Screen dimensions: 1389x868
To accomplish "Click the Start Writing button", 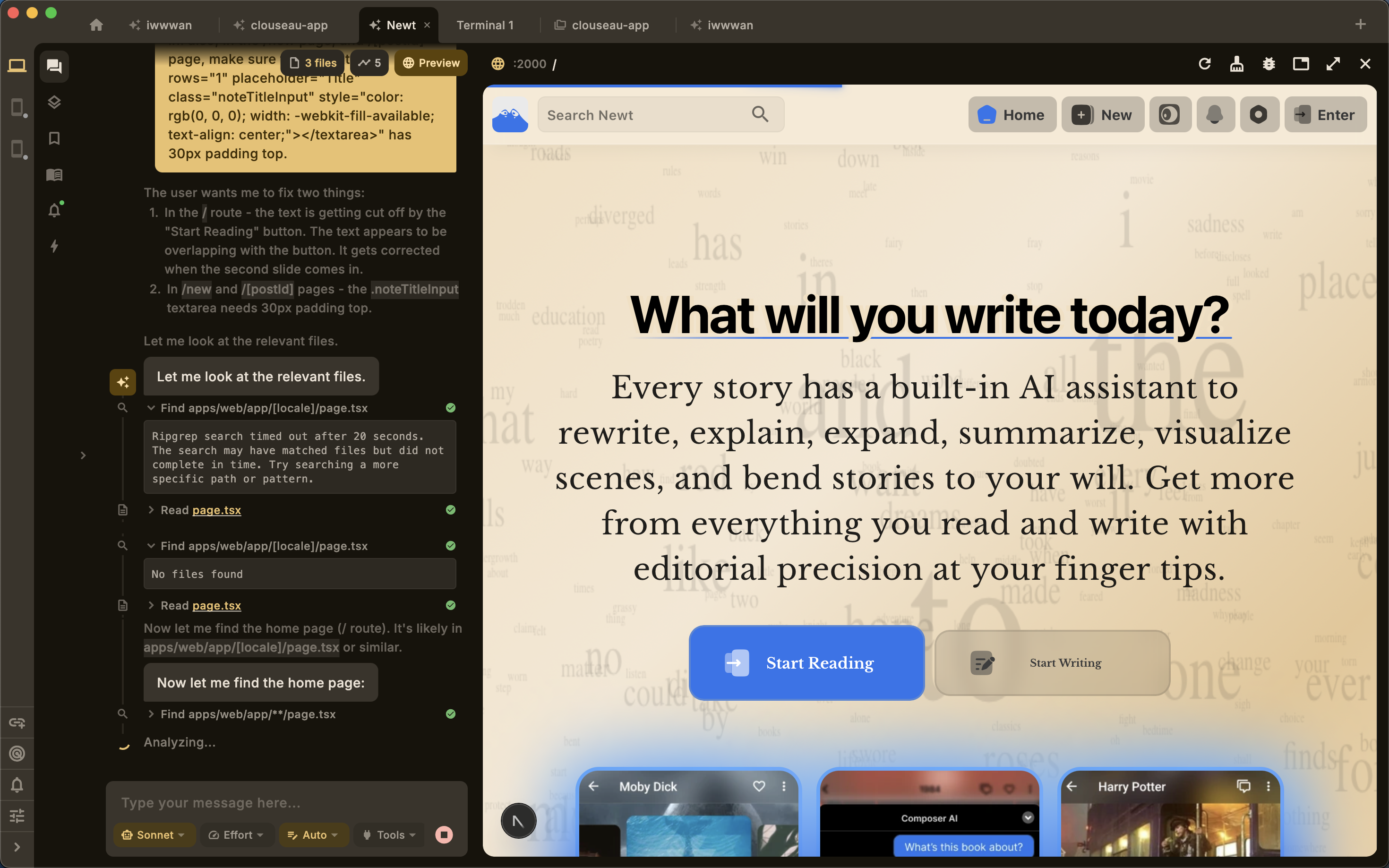I will tap(1052, 663).
